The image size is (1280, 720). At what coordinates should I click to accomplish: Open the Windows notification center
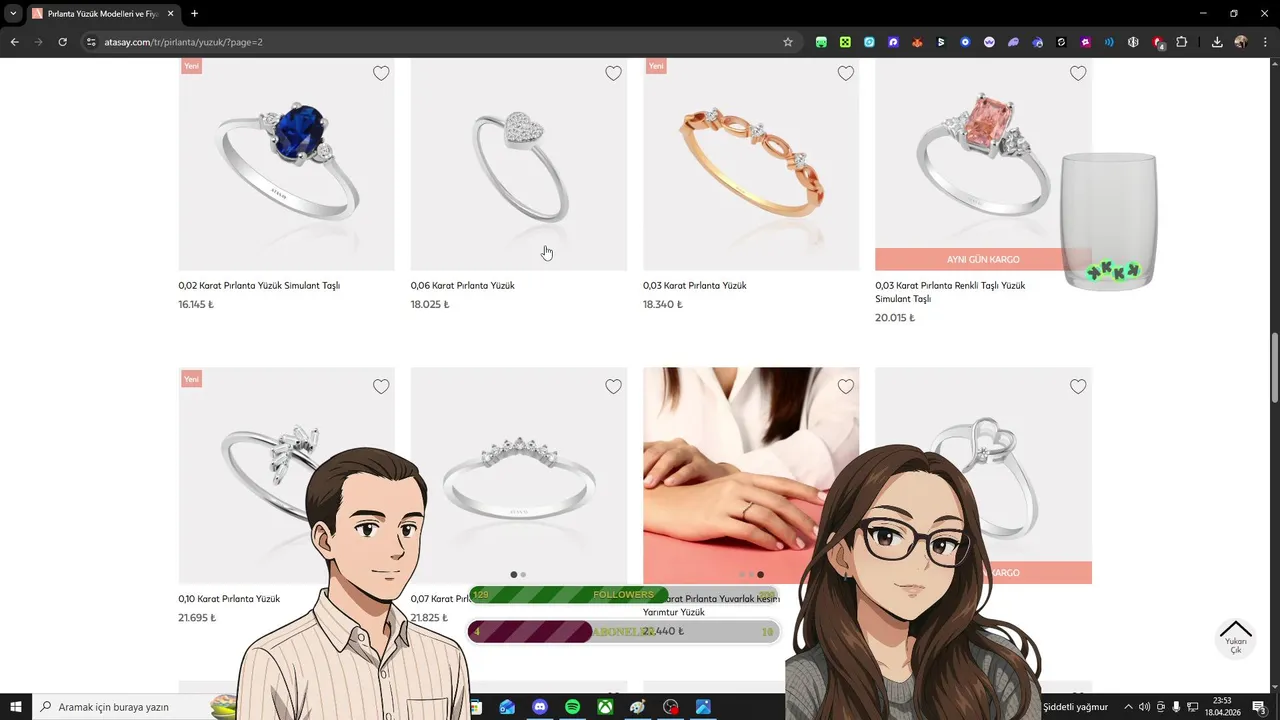[1260, 707]
